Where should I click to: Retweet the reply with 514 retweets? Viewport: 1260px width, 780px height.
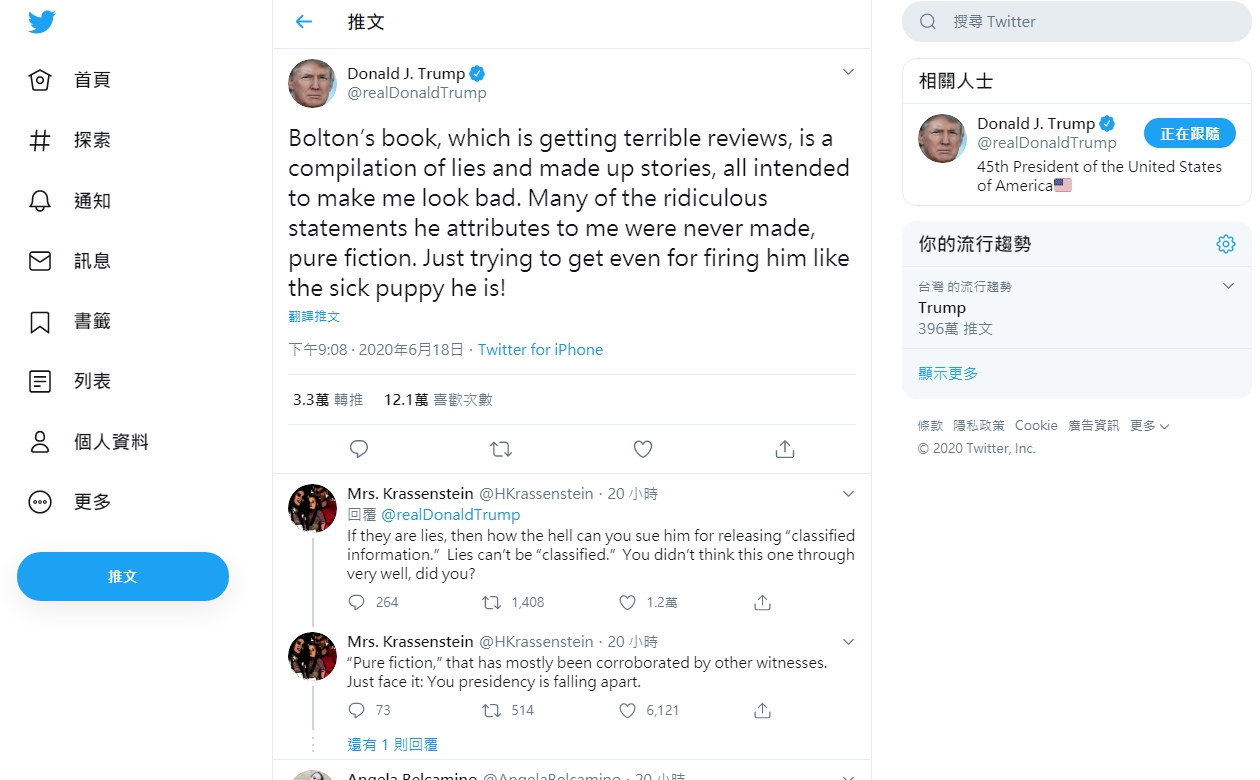pyautogui.click(x=491, y=710)
